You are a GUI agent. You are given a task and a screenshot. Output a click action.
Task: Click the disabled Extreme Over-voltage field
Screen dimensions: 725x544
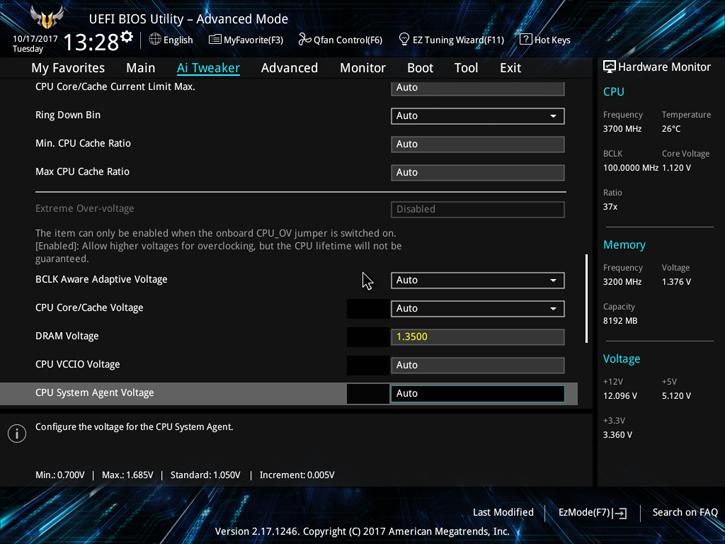click(477, 209)
